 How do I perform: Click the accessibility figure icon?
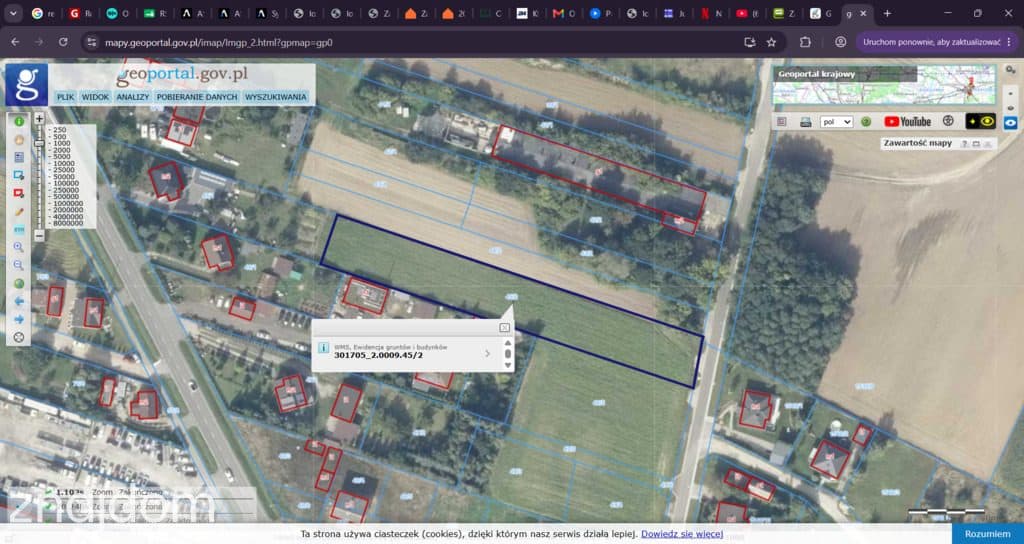coord(948,121)
